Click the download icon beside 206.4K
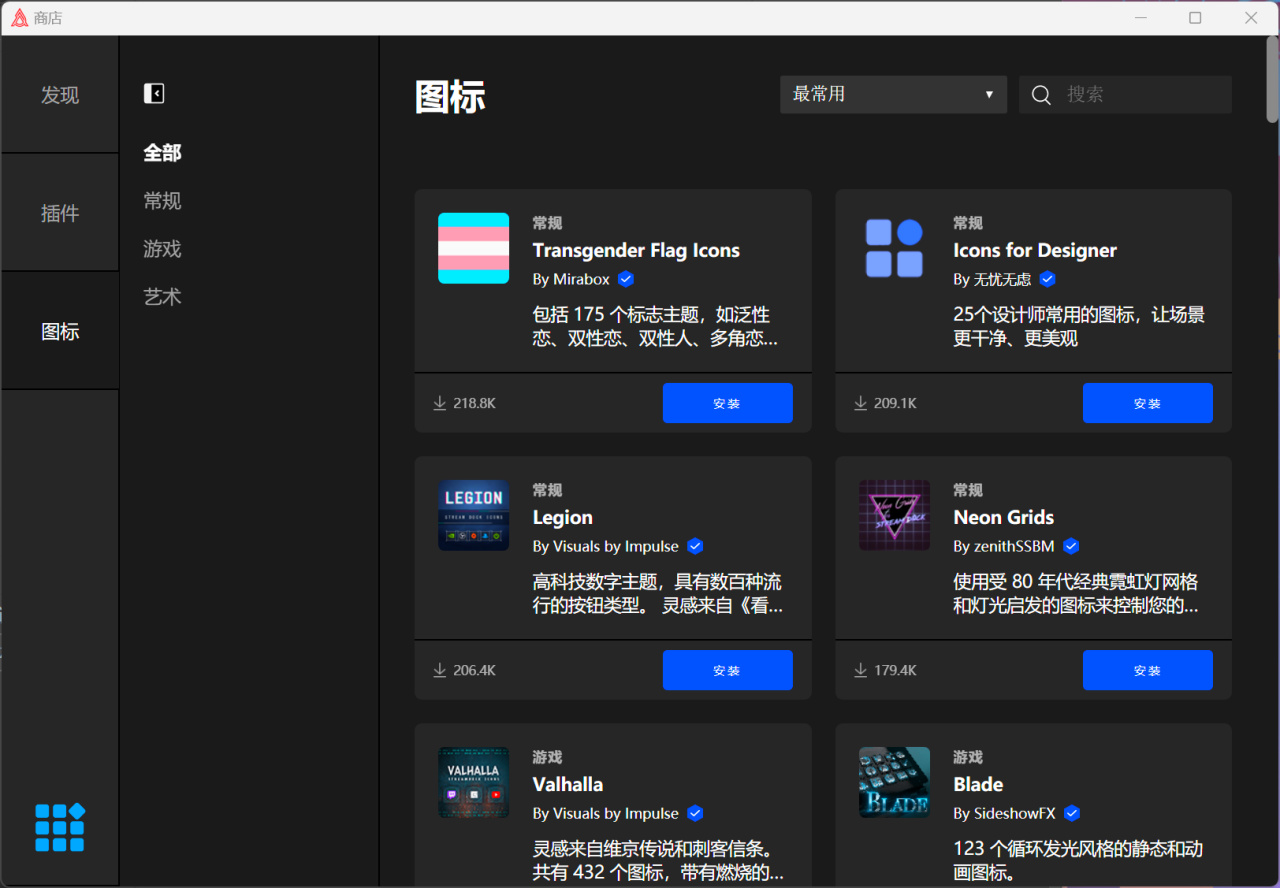 pyautogui.click(x=439, y=670)
